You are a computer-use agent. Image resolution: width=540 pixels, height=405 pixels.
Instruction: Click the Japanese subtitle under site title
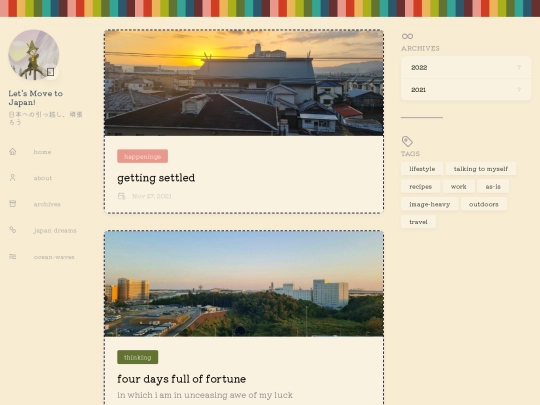(45, 118)
